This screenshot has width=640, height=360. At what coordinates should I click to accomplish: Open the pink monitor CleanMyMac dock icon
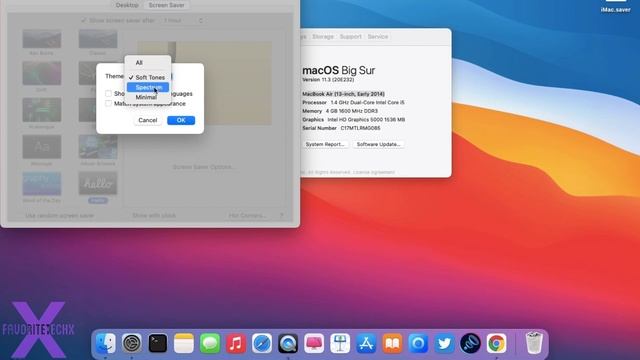[x=314, y=343]
